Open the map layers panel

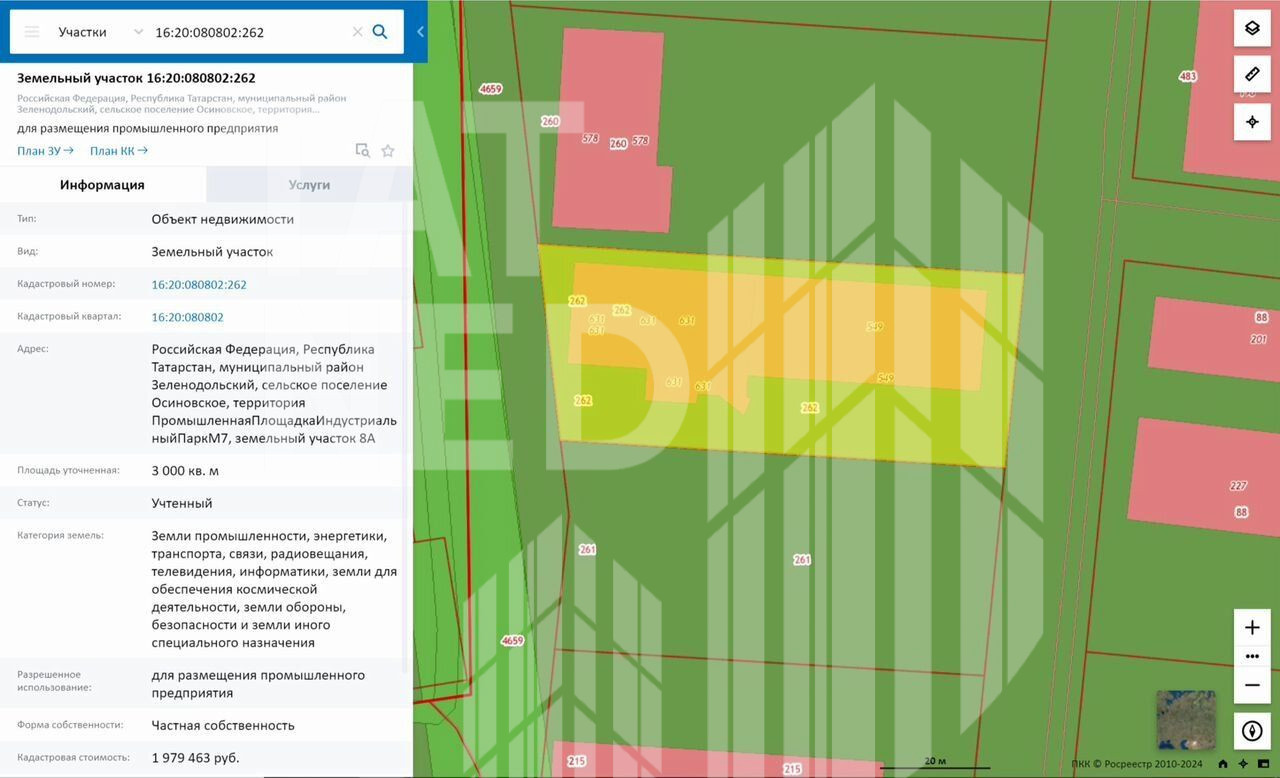coord(1252,28)
